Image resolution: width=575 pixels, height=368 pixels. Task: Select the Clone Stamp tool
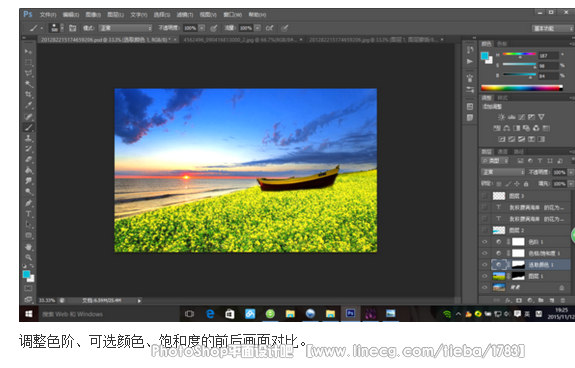pos(28,138)
